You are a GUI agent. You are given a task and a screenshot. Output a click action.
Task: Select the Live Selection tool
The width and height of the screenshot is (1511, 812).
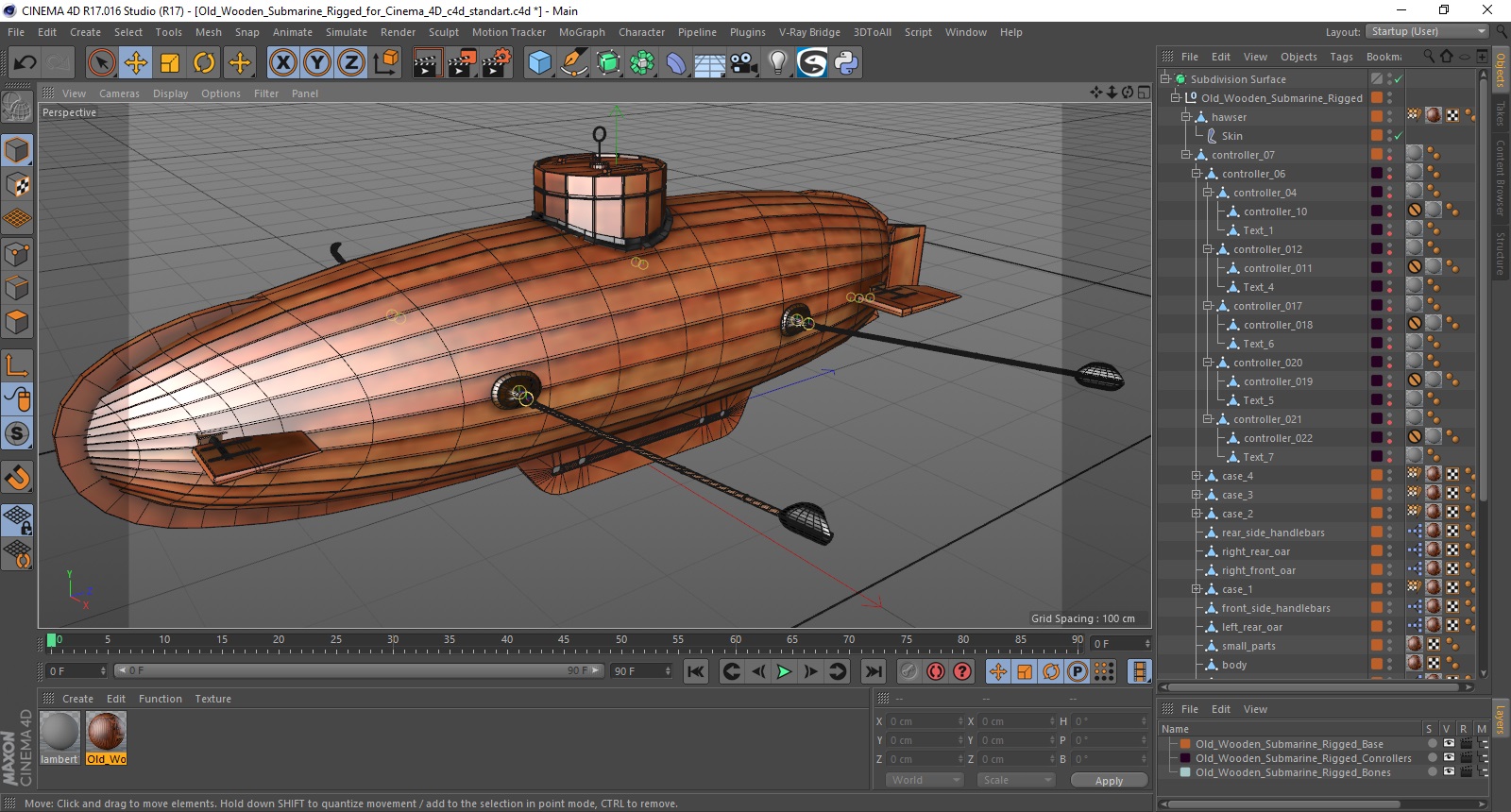click(x=101, y=63)
